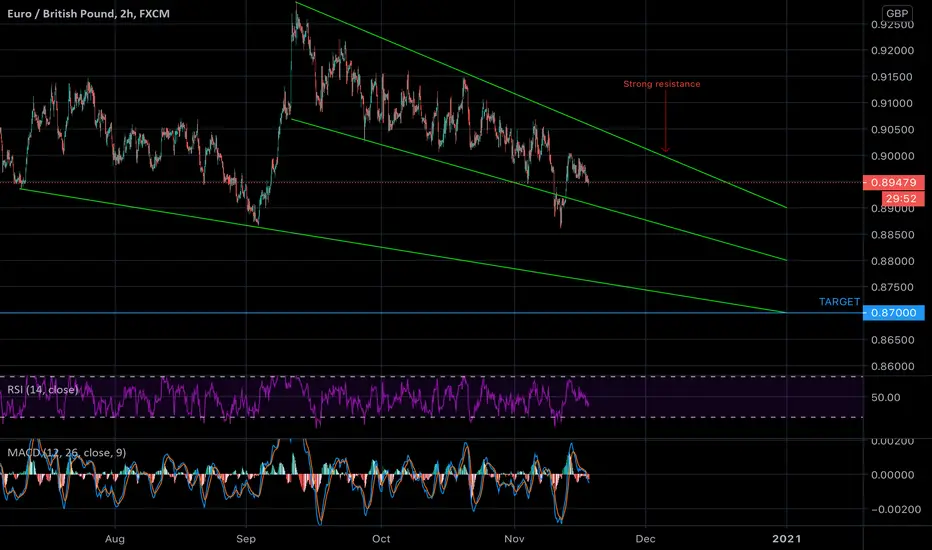Viewport: 932px width, 550px height.
Task: Select the blue 0.87000 target price label
Action: [893, 313]
